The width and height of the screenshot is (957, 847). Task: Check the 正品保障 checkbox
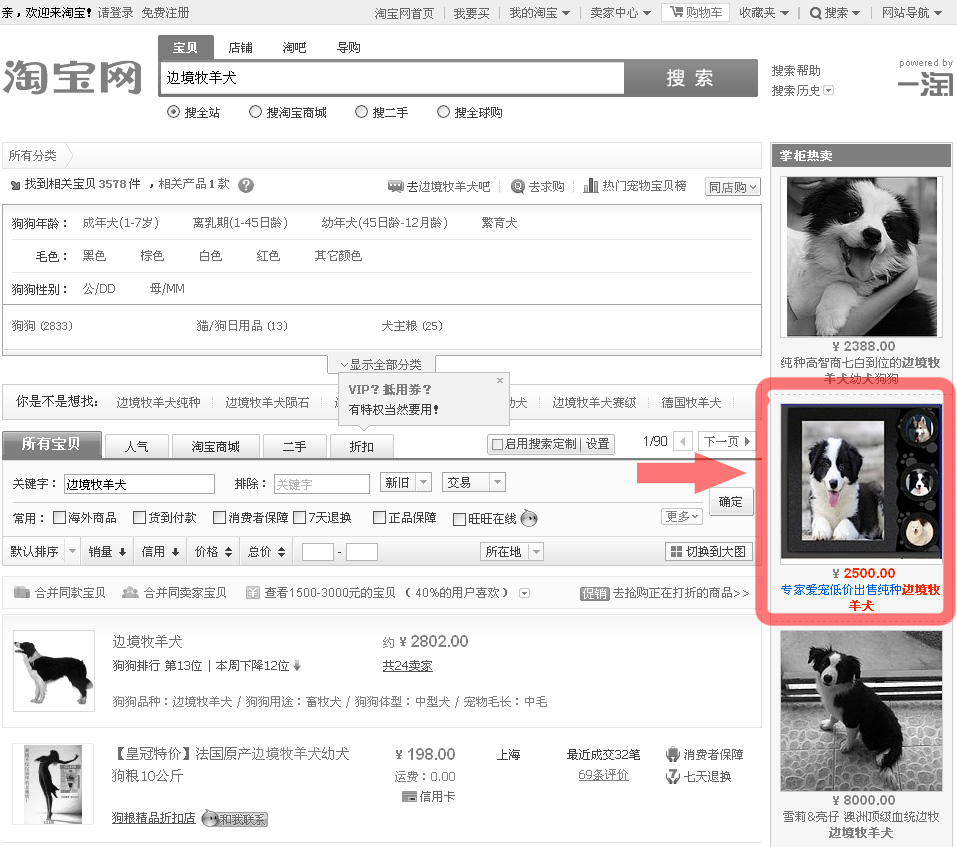(x=380, y=517)
